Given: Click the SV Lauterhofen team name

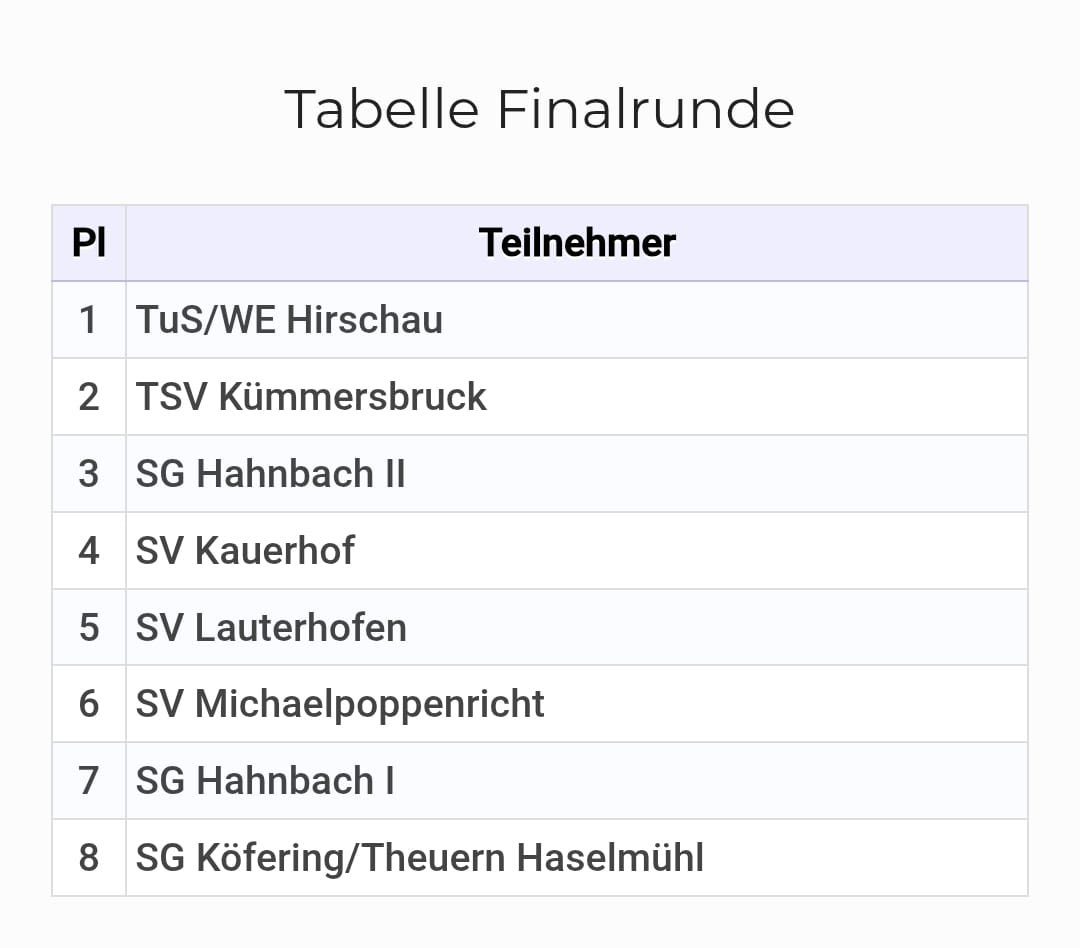Looking at the screenshot, I should pos(271,628).
